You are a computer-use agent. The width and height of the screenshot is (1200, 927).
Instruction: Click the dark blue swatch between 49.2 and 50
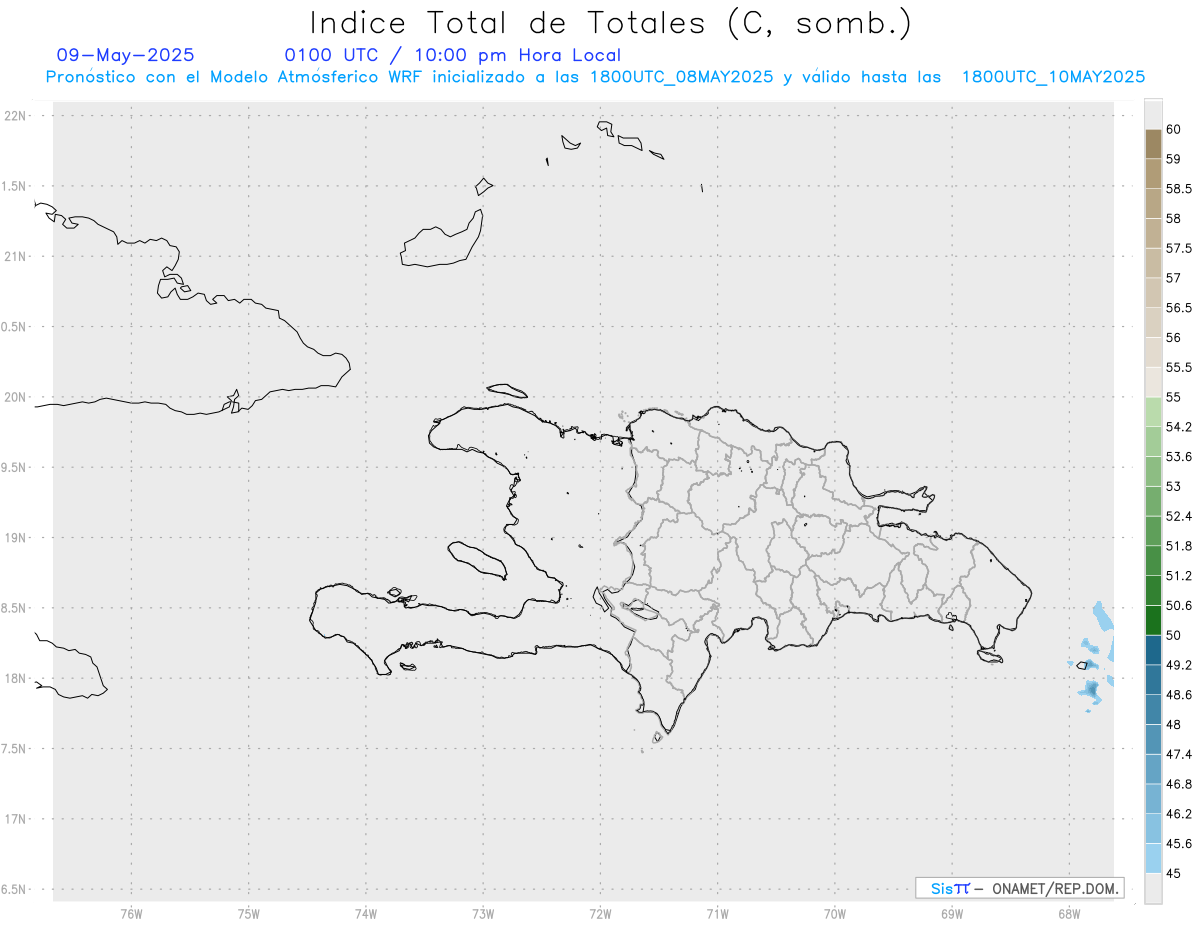tap(1153, 651)
